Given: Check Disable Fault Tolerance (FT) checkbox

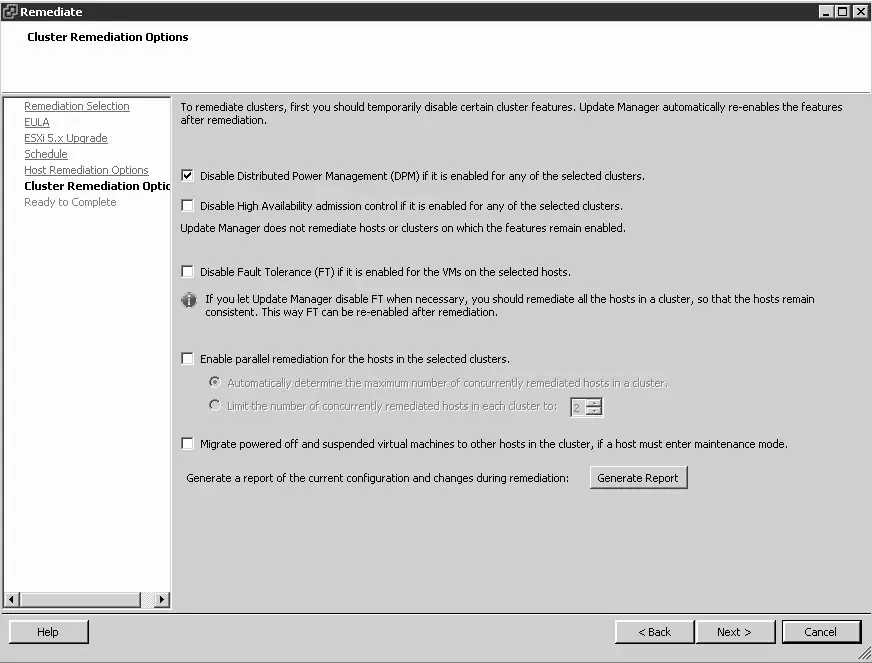Looking at the screenshot, I should coord(187,271).
